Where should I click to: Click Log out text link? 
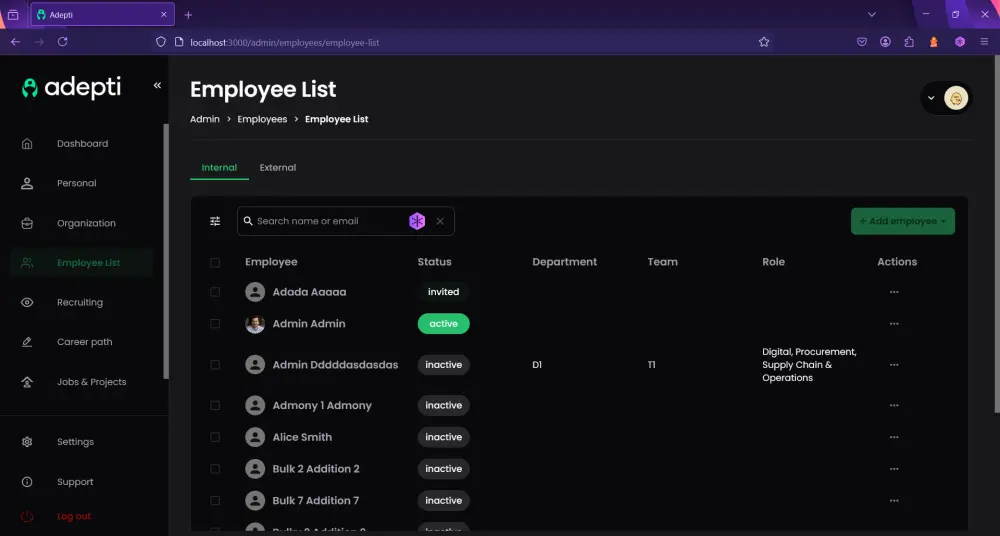coord(74,516)
